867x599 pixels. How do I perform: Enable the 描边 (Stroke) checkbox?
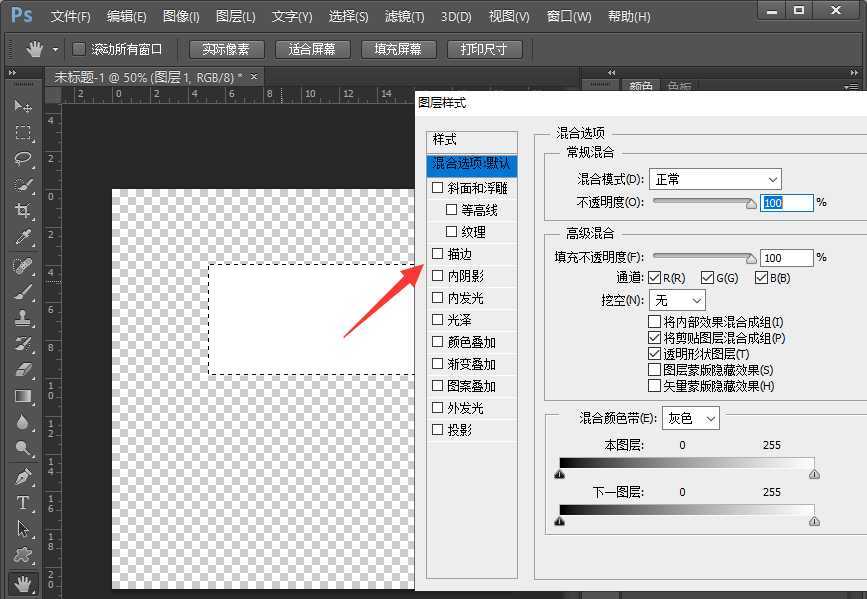click(437, 254)
